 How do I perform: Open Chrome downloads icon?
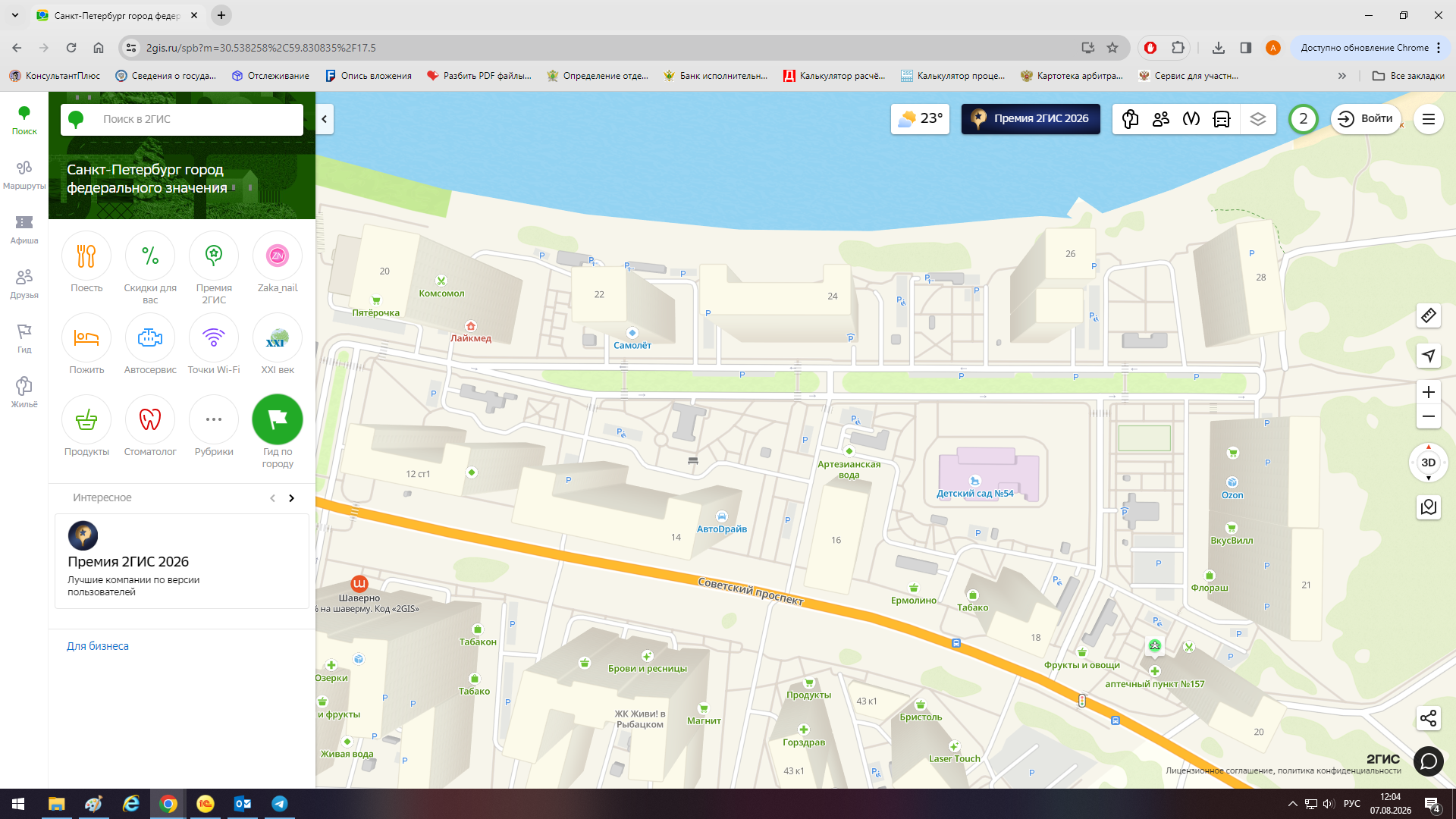click(1219, 48)
